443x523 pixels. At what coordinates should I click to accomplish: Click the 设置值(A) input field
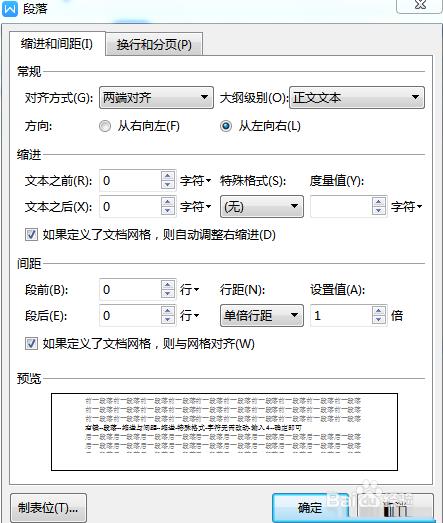coord(341,315)
